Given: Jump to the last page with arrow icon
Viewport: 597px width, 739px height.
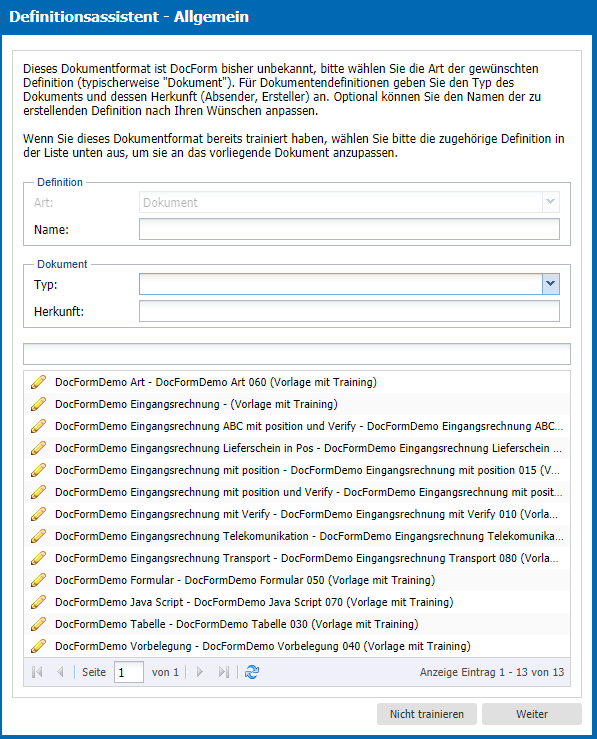Looking at the screenshot, I should (223, 672).
